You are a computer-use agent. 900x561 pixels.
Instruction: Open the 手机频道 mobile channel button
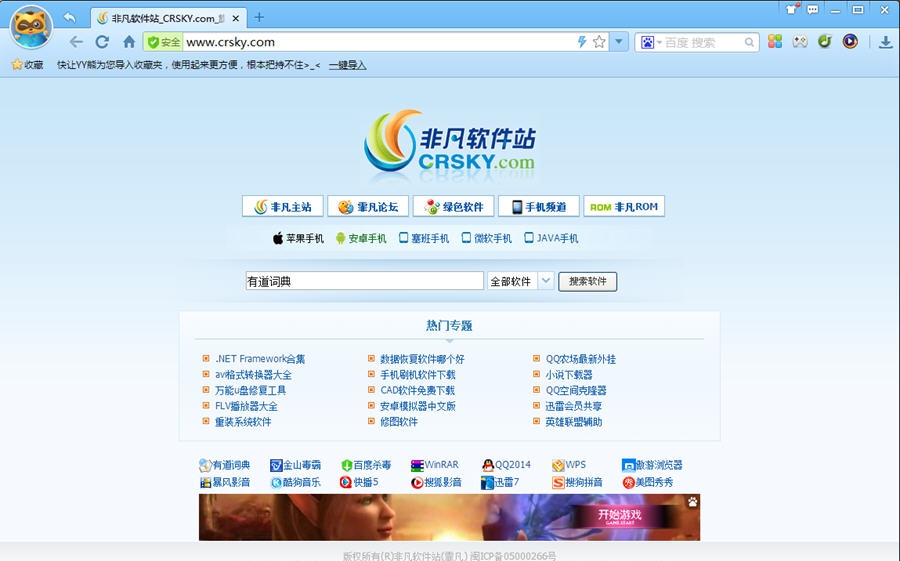538,207
